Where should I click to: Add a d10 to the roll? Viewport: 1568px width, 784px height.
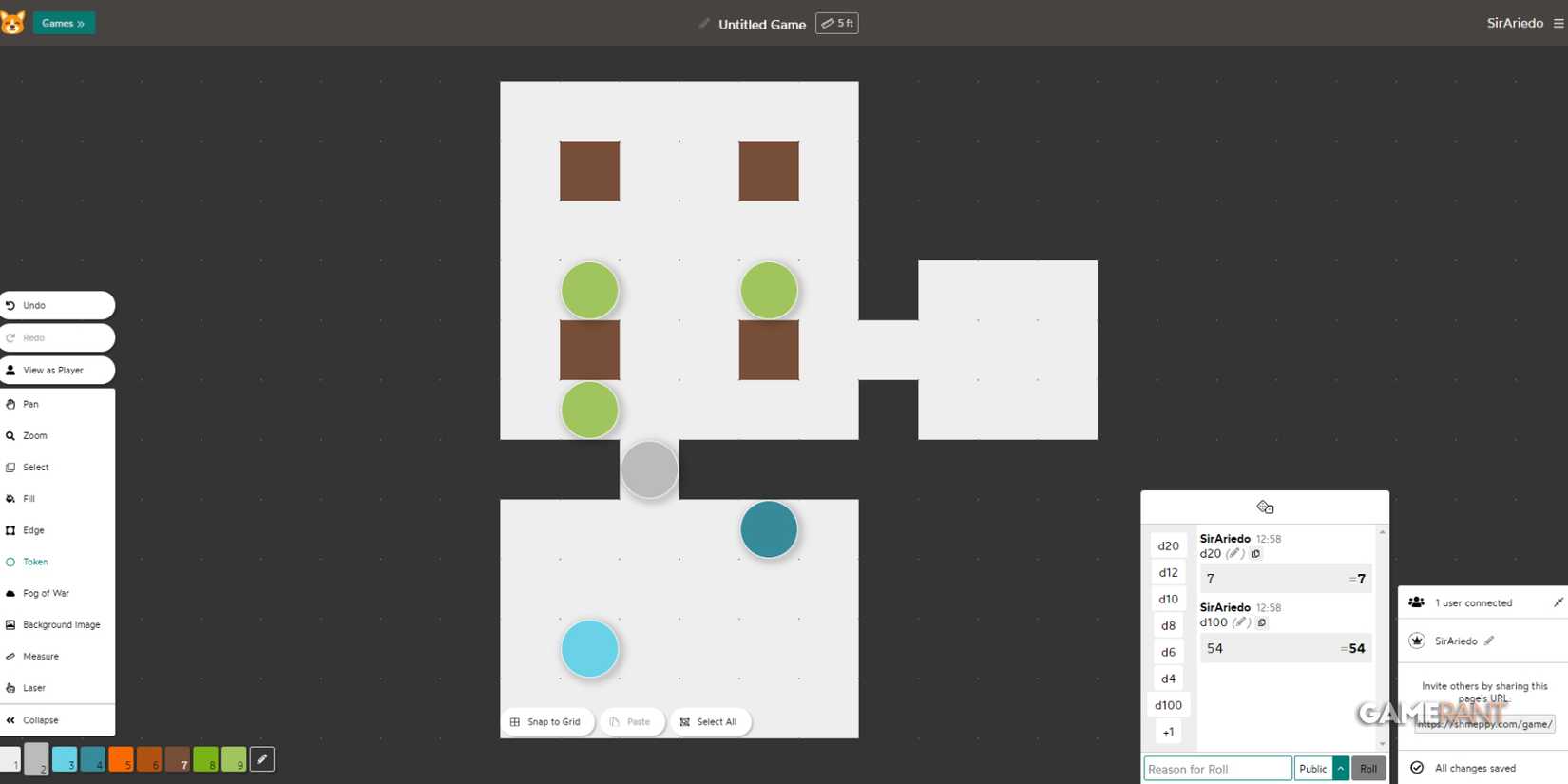[1168, 599]
